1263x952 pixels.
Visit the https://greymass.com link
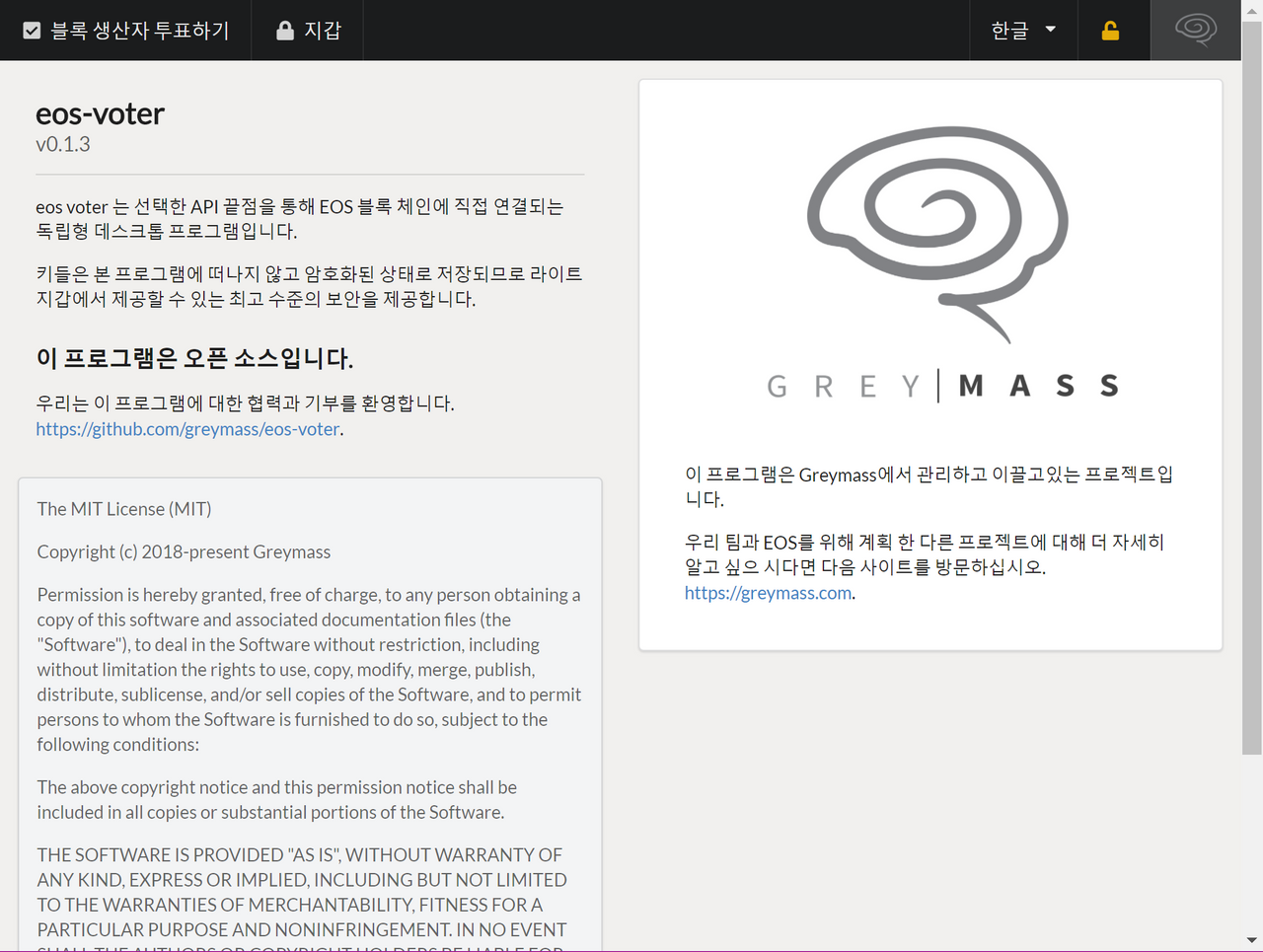click(768, 593)
